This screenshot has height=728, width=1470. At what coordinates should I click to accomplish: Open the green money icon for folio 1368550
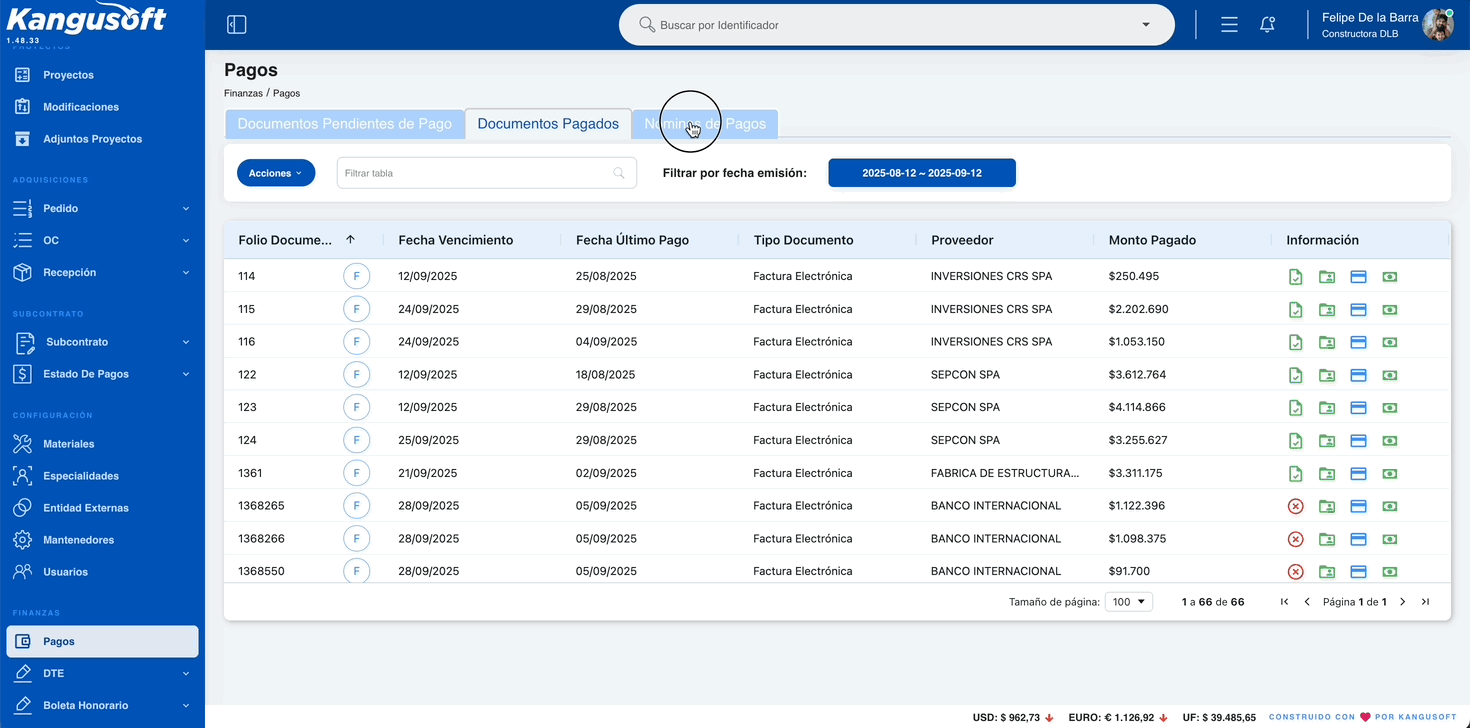(x=1389, y=572)
